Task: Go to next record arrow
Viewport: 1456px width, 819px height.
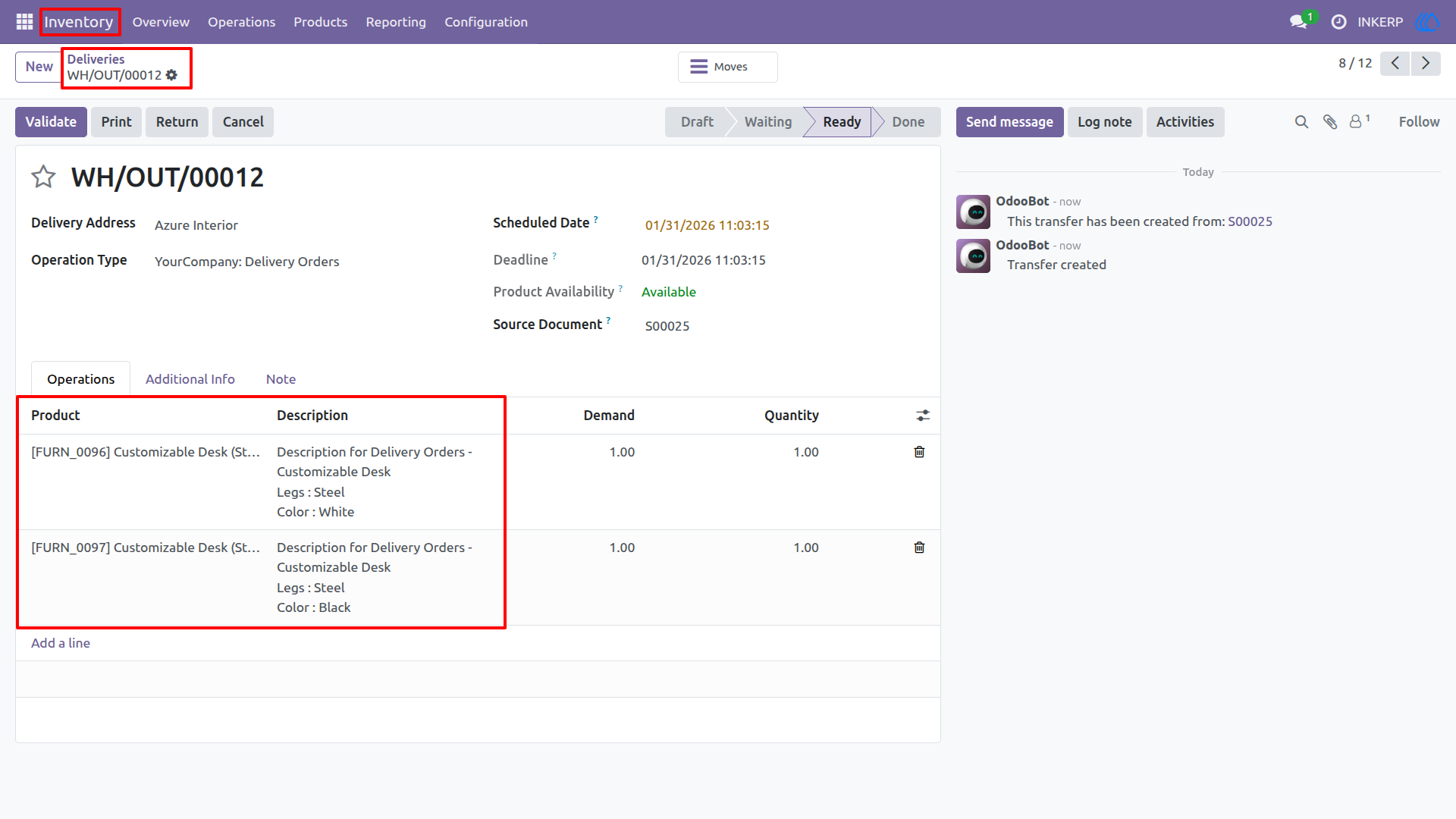Action: [1426, 63]
